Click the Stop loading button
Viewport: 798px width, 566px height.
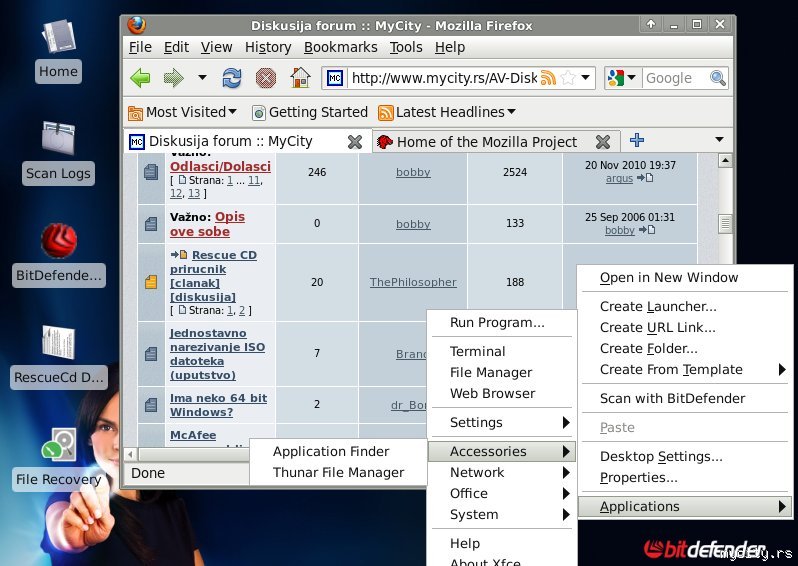click(x=266, y=78)
